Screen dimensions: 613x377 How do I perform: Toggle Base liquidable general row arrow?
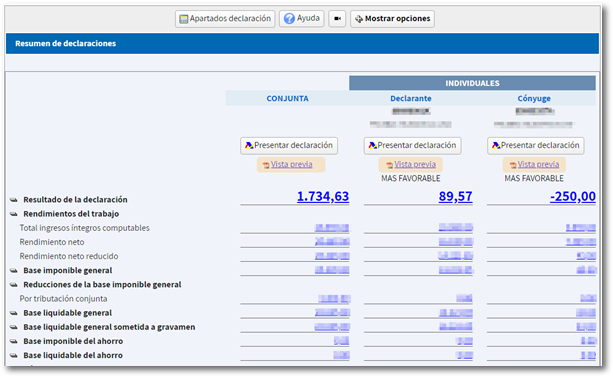pos(14,313)
